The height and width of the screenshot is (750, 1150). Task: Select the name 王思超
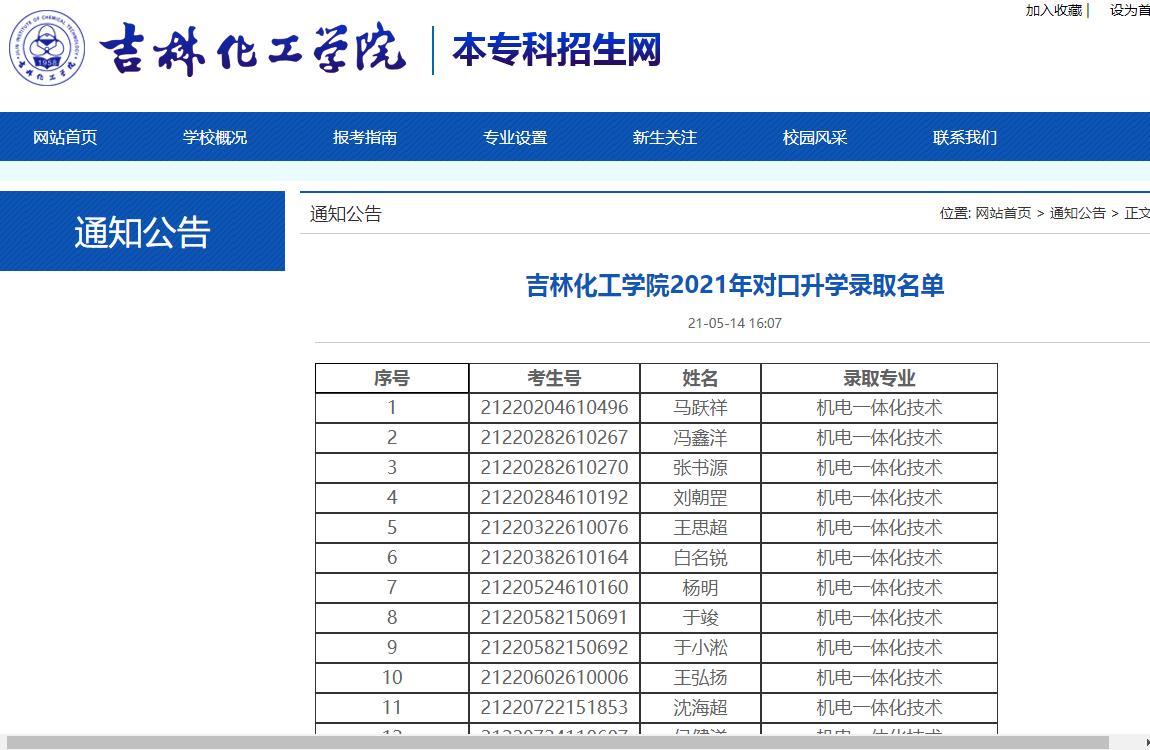click(700, 528)
